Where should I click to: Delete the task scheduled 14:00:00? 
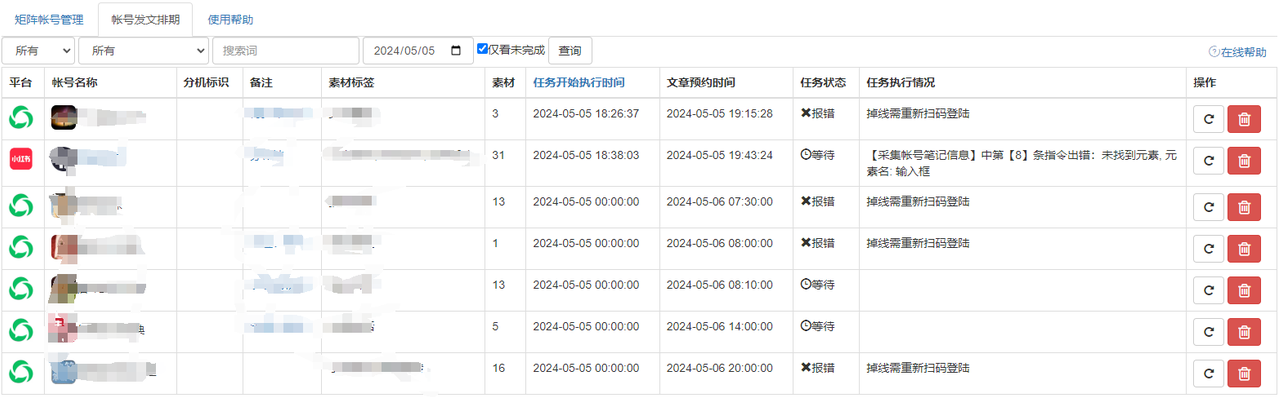click(1244, 332)
